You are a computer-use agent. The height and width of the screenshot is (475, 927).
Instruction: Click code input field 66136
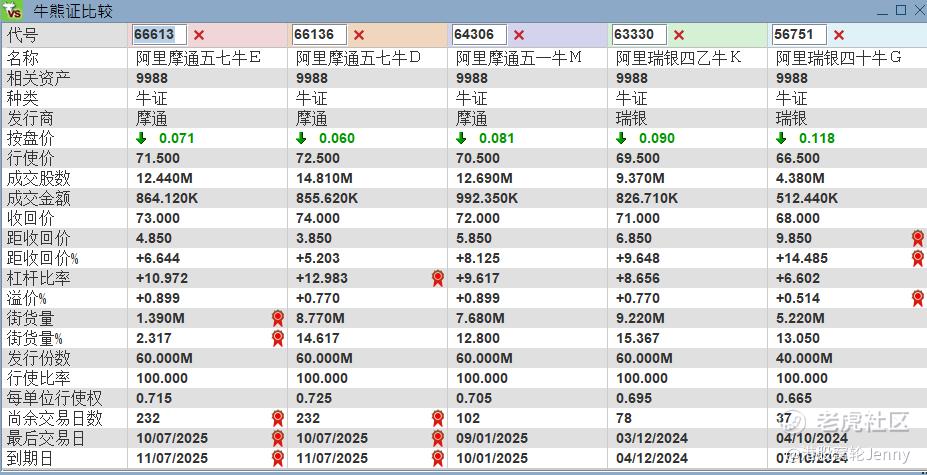(x=319, y=35)
